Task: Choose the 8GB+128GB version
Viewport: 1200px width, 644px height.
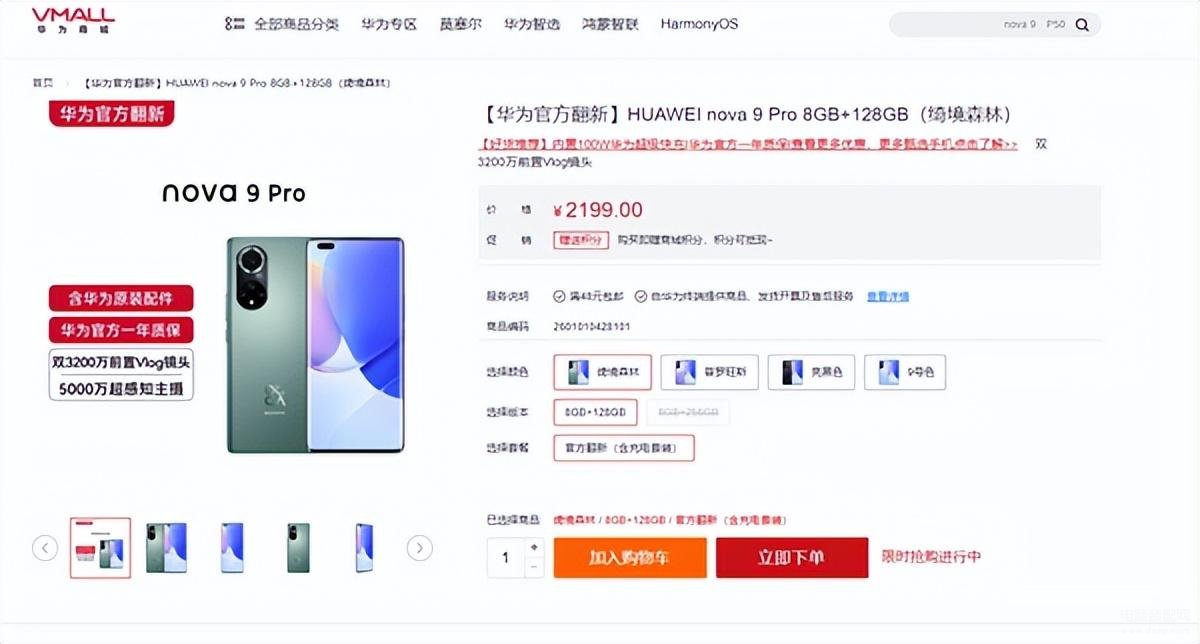Action: coord(595,412)
